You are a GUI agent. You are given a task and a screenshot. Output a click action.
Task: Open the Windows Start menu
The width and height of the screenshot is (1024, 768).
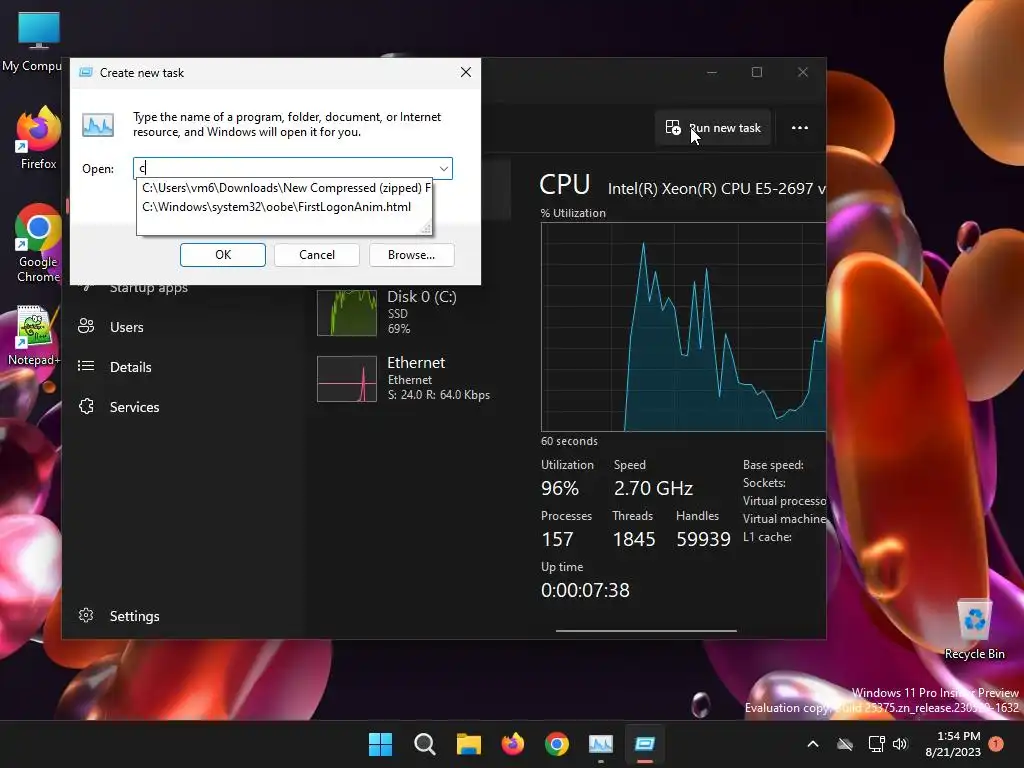(x=381, y=744)
